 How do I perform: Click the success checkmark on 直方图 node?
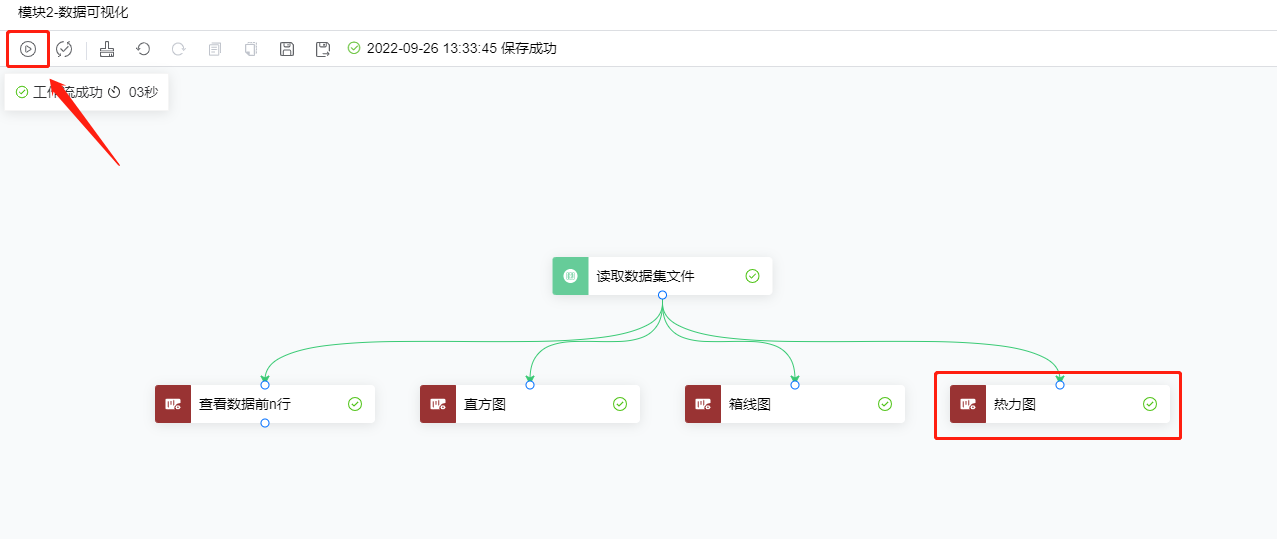(620, 404)
